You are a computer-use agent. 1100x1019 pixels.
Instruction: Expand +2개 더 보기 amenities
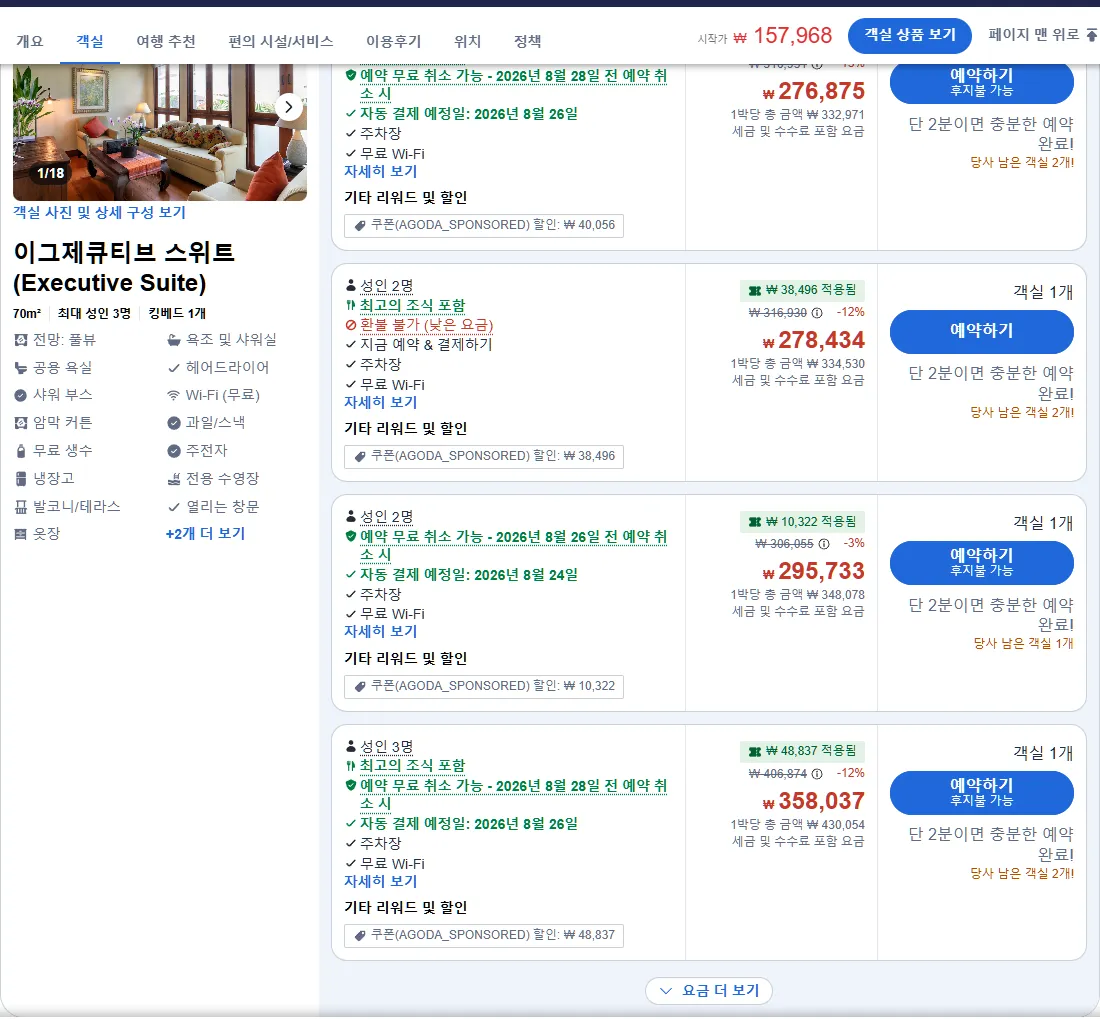coord(206,534)
